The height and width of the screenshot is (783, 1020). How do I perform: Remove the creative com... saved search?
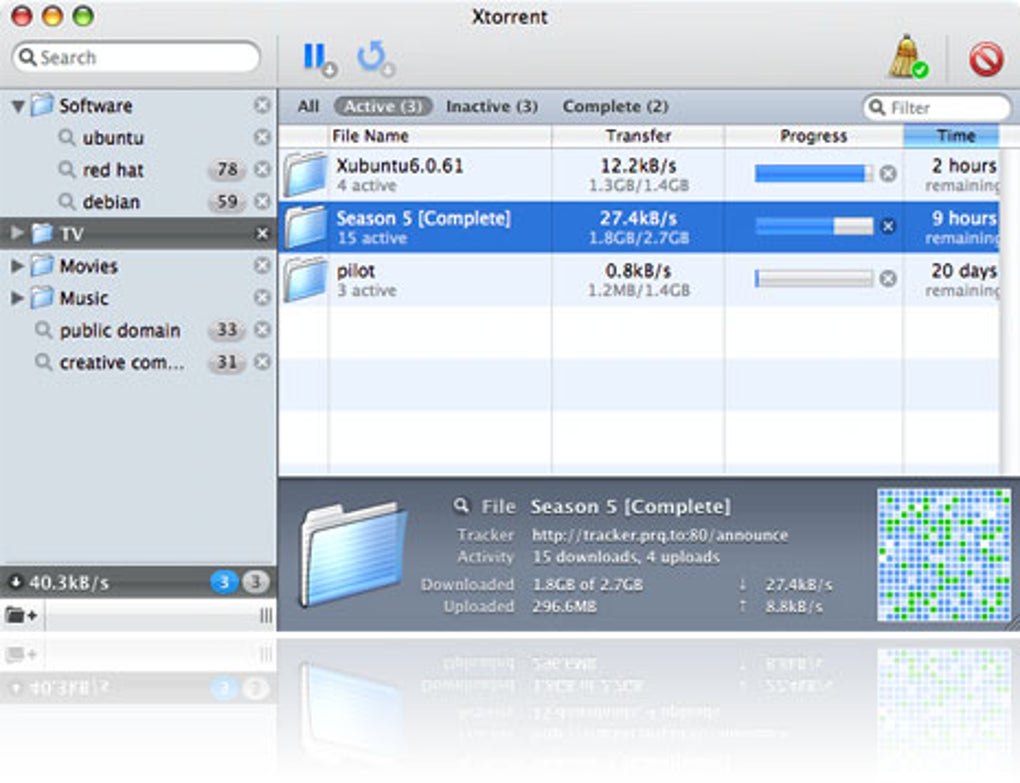click(262, 362)
